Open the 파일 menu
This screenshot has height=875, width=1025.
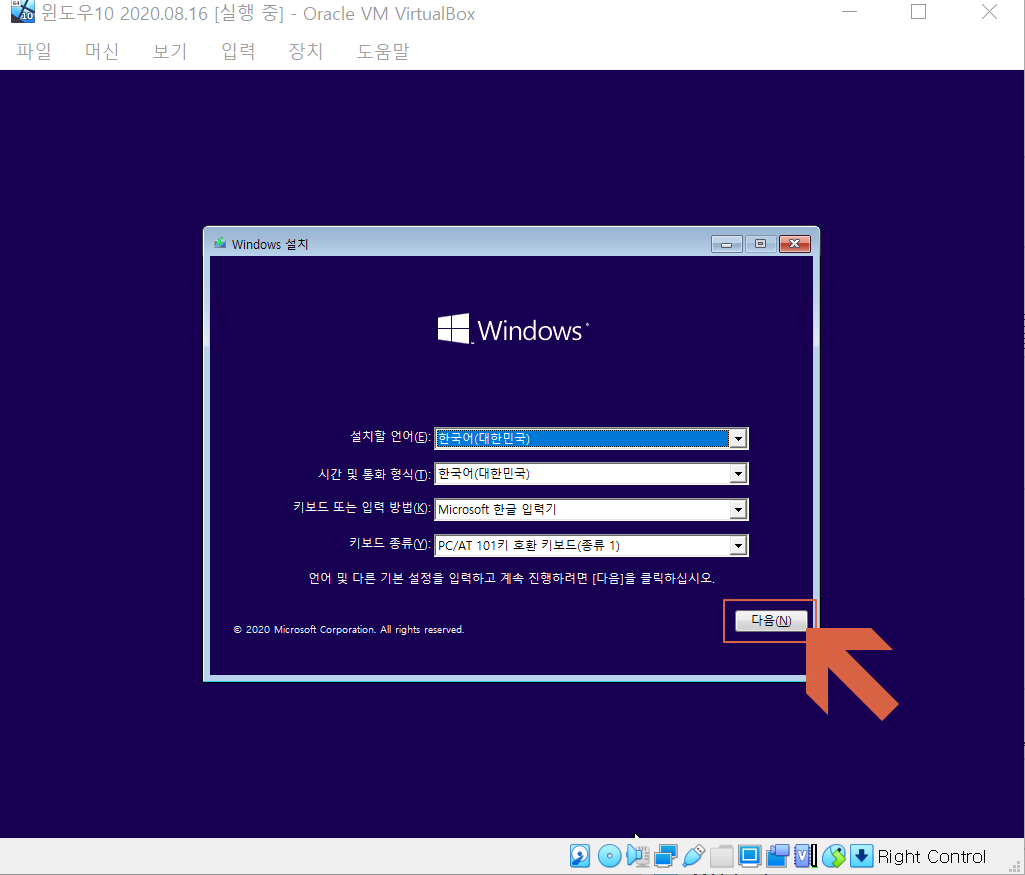click(33, 51)
